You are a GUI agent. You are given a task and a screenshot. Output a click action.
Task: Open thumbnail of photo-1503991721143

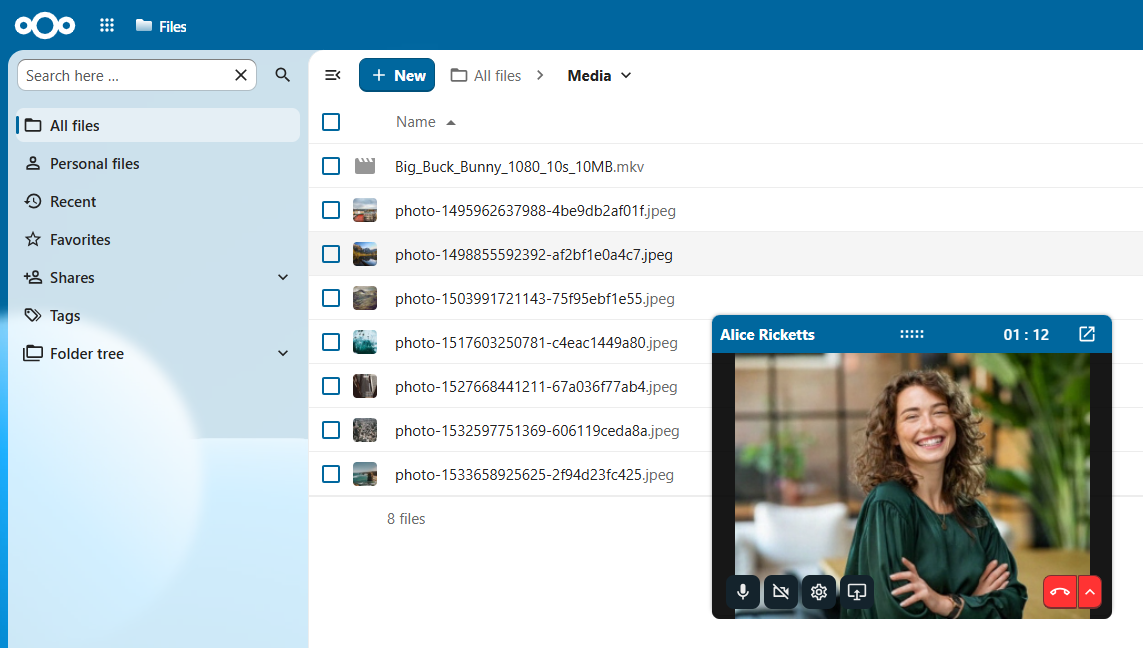(x=364, y=298)
